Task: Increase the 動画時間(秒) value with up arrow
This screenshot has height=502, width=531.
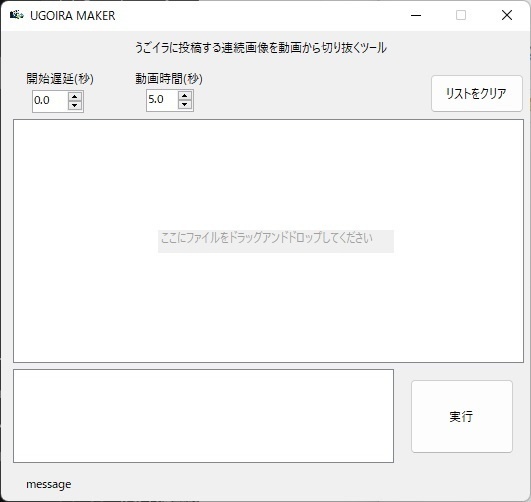Action: [185, 96]
